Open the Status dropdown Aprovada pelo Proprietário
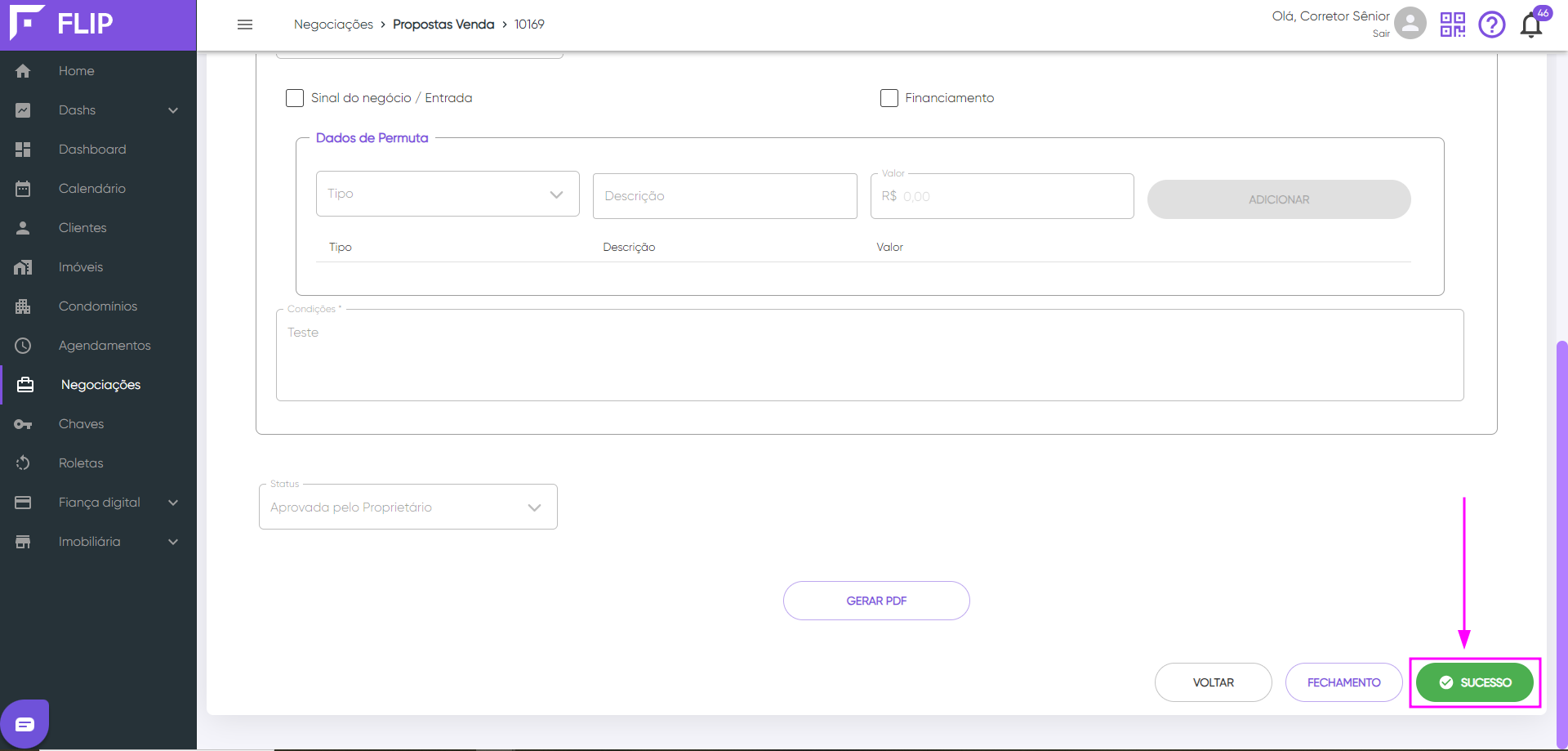This screenshot has height=751, width=1568. pyautogui.click(x=408, y=507)
